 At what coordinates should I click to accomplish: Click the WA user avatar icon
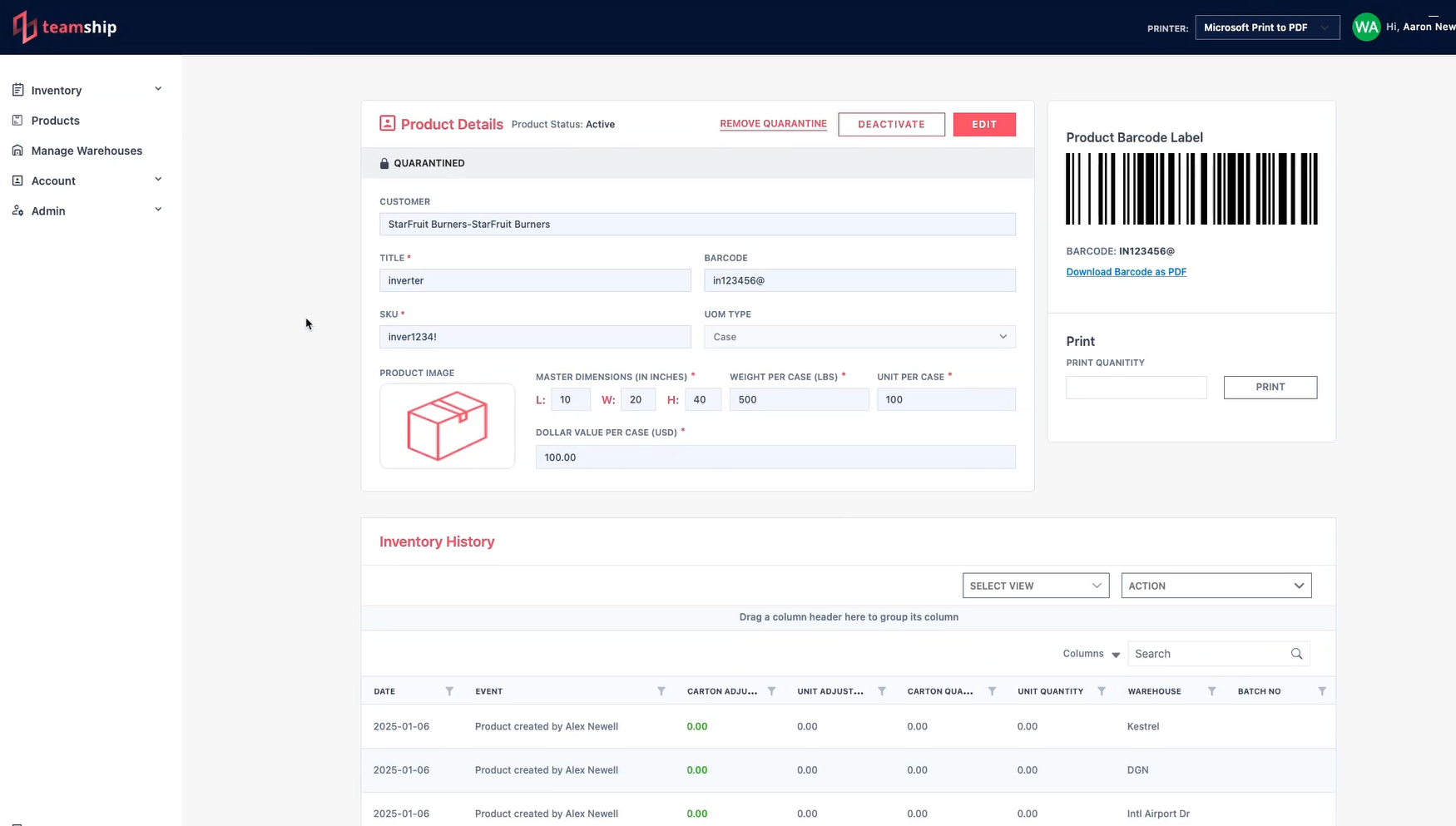1365,27
